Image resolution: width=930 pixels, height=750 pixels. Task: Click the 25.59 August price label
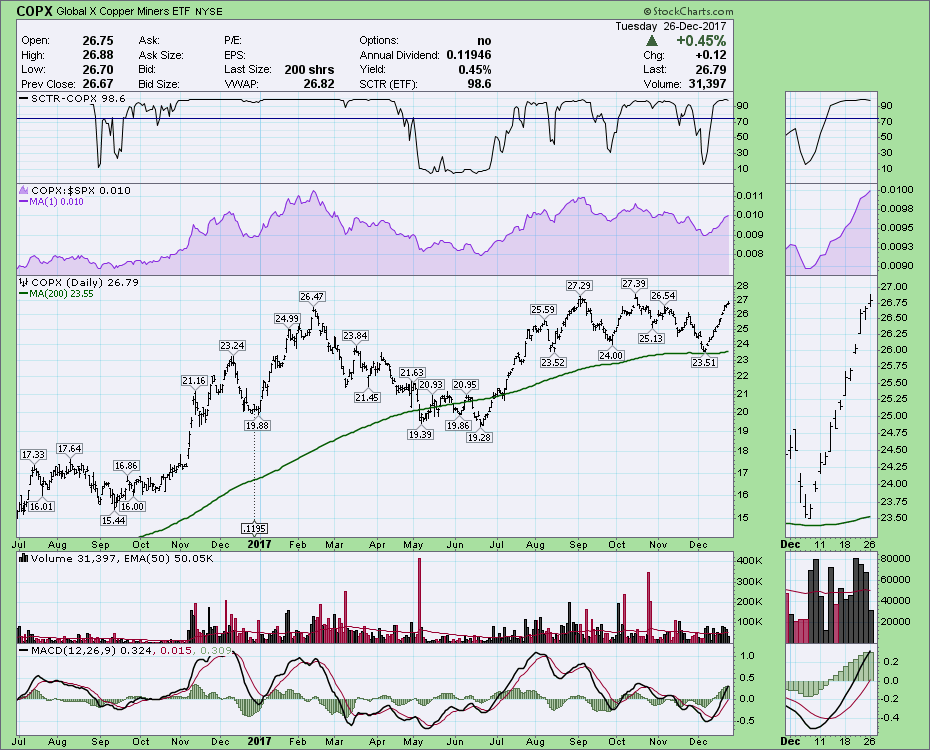[x=543, y=309]
